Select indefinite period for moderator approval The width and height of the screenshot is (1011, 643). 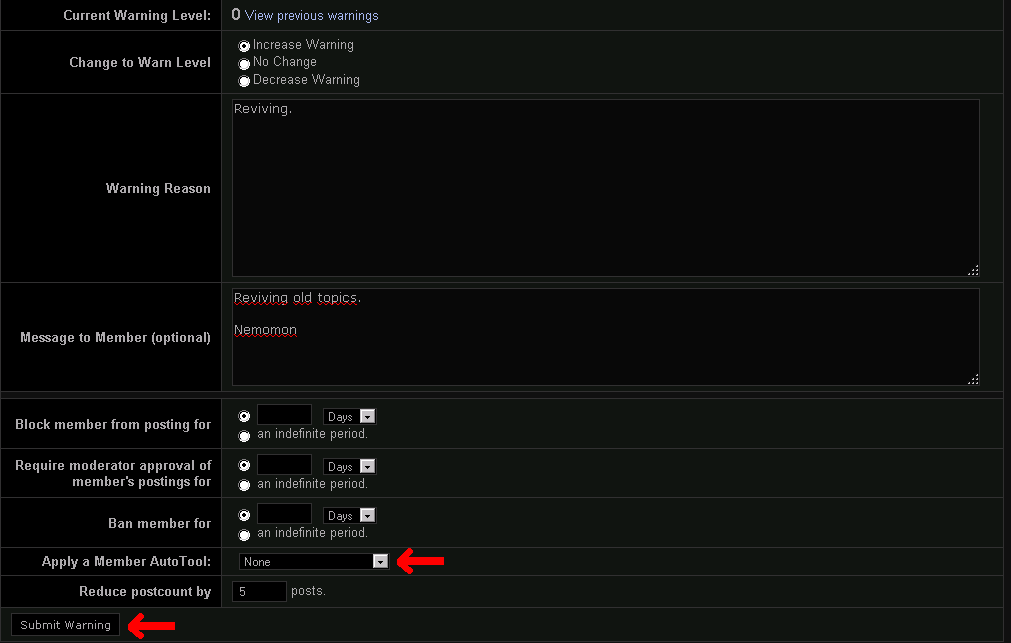point(244,485)
